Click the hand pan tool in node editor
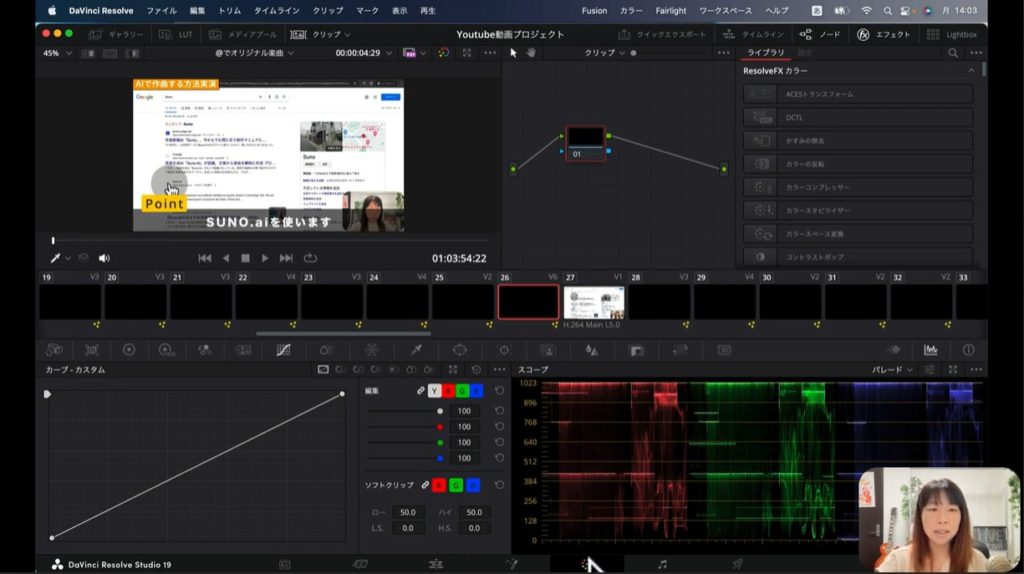1024x574 pixels. pos(532,52)
